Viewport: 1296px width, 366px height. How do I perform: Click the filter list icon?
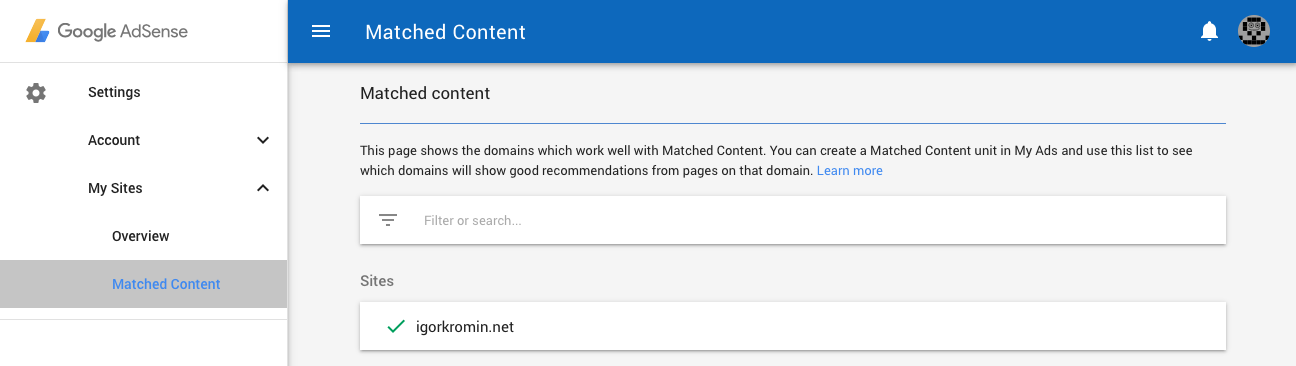tap(388, 220)
